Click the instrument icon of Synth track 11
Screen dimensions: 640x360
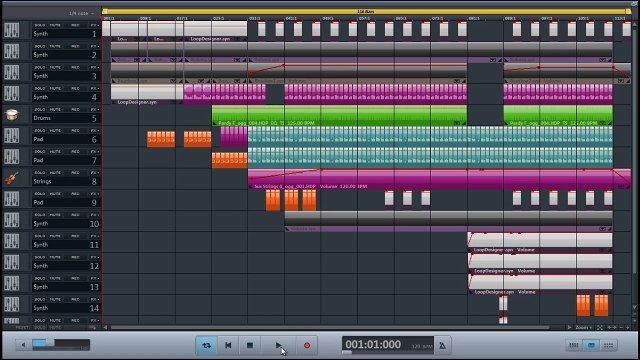(11, 241)
